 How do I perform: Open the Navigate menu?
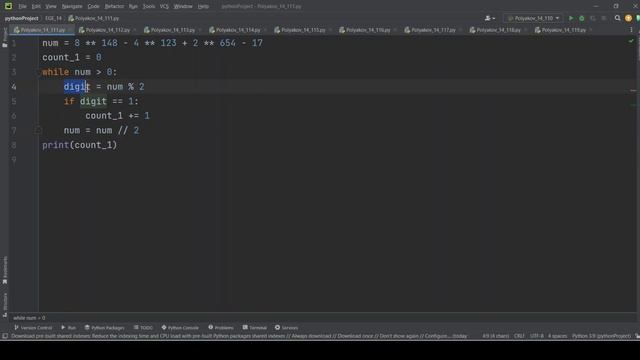click(x=72, y=7)
